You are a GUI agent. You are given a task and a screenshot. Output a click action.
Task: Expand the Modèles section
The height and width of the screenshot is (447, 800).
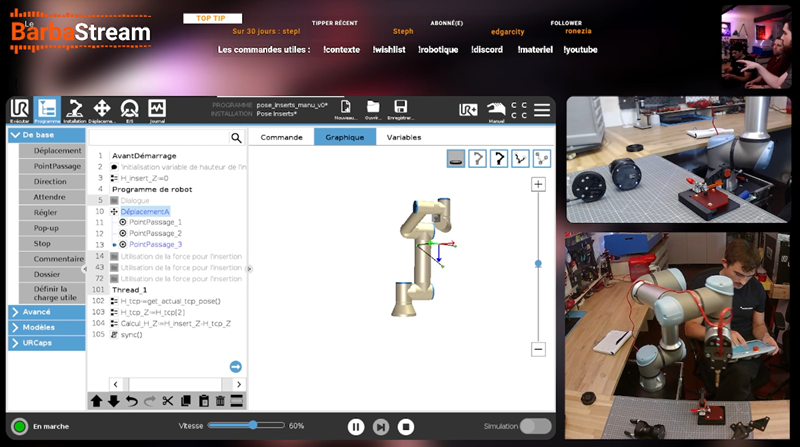tap(47, 327)
